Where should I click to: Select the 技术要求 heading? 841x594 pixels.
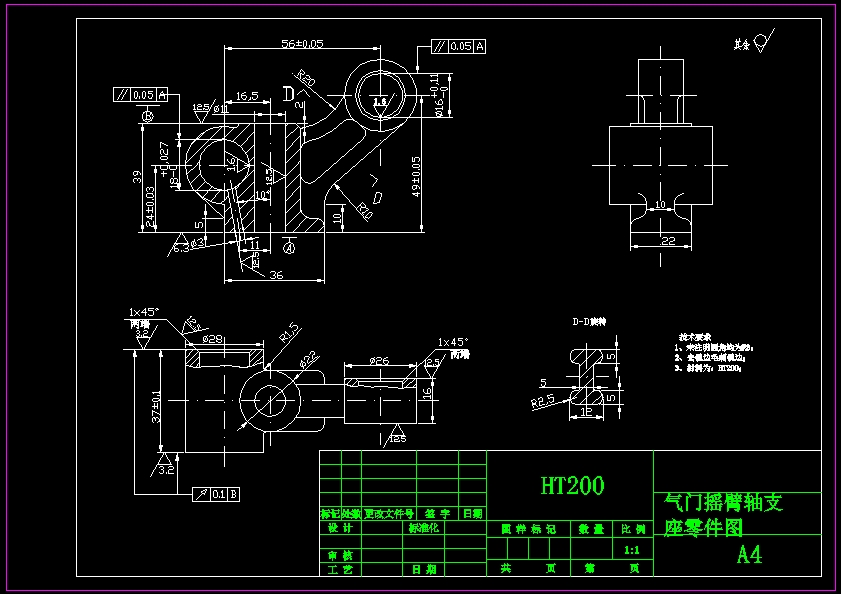[695, 337]
